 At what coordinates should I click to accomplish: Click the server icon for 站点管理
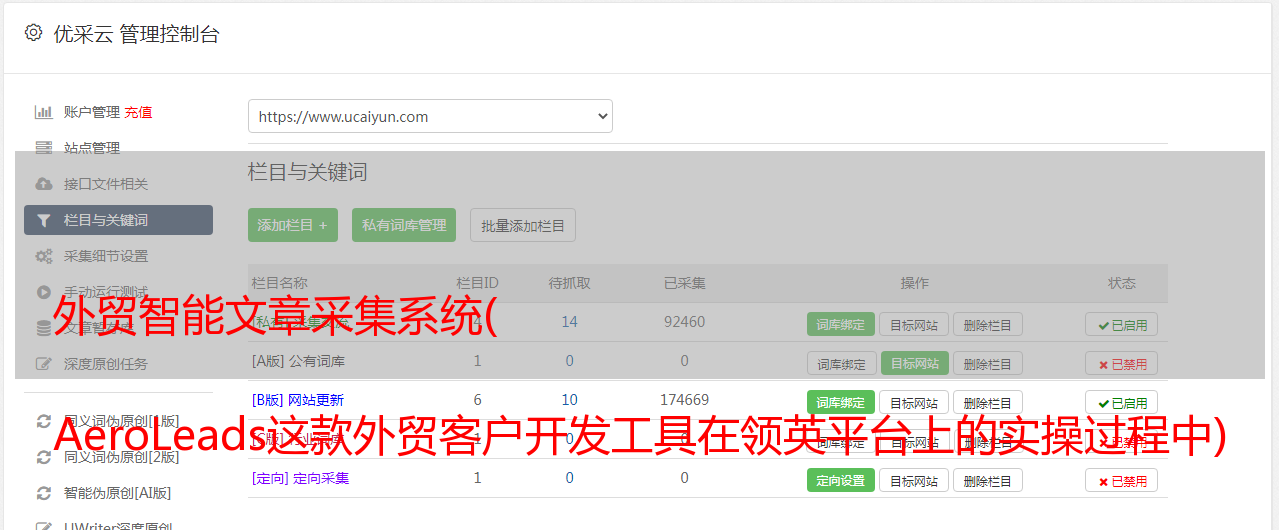[x=43, y=148]
